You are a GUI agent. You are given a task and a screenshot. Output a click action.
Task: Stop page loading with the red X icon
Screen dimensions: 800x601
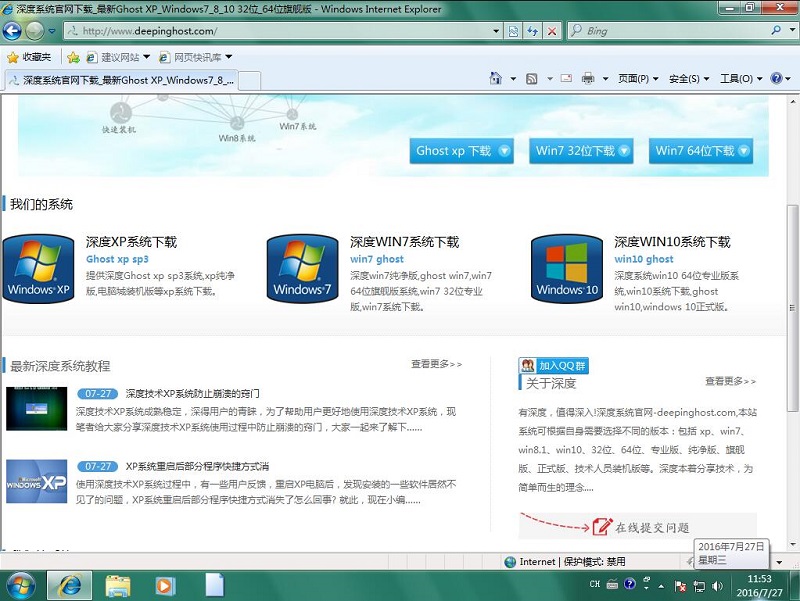tap(551, 31)
